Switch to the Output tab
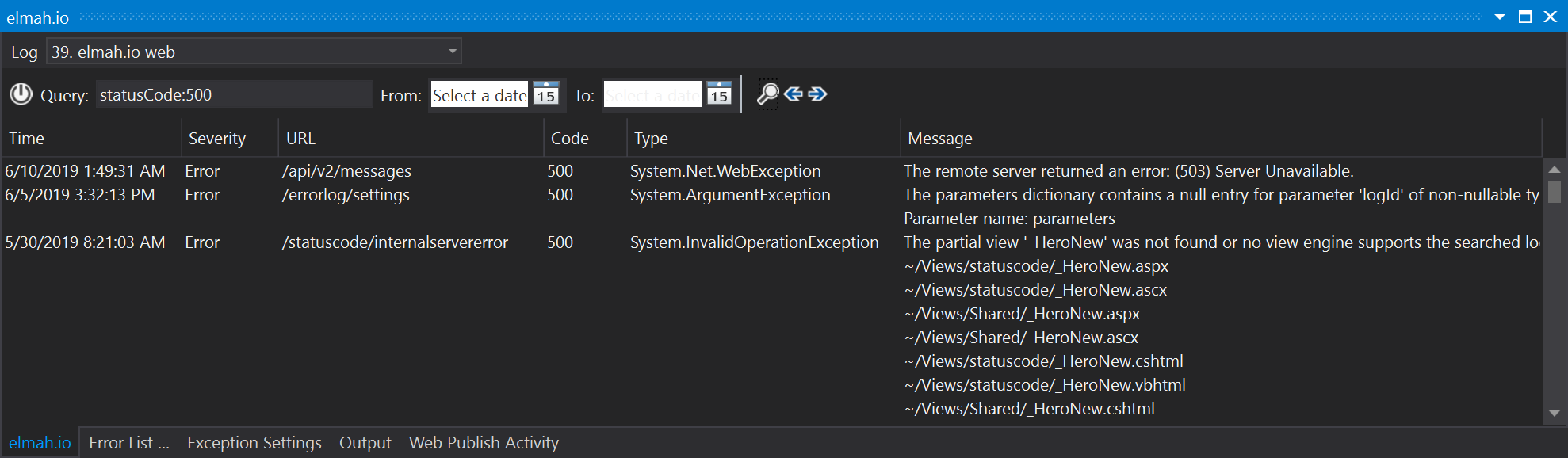 (x=365, y=443)
